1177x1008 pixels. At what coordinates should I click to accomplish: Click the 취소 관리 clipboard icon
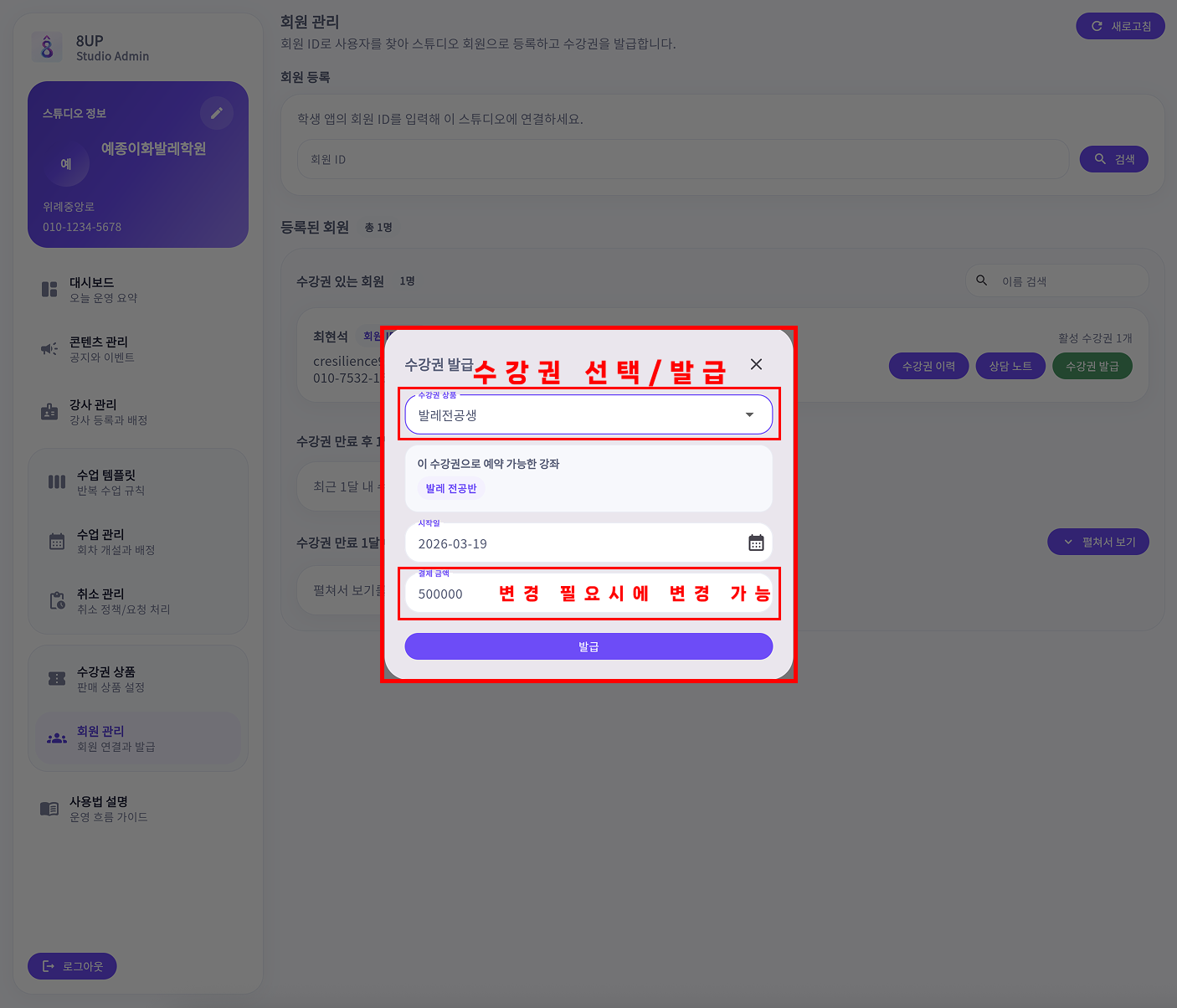(57, 600)
